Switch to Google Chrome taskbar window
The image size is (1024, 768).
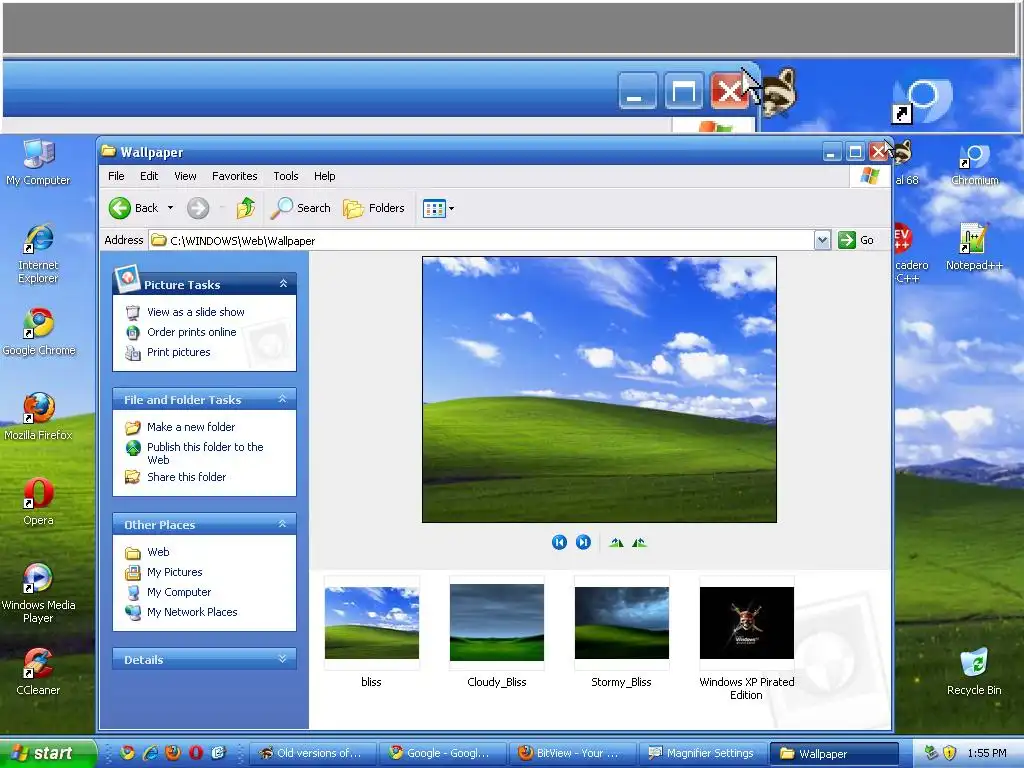point(443,754)
